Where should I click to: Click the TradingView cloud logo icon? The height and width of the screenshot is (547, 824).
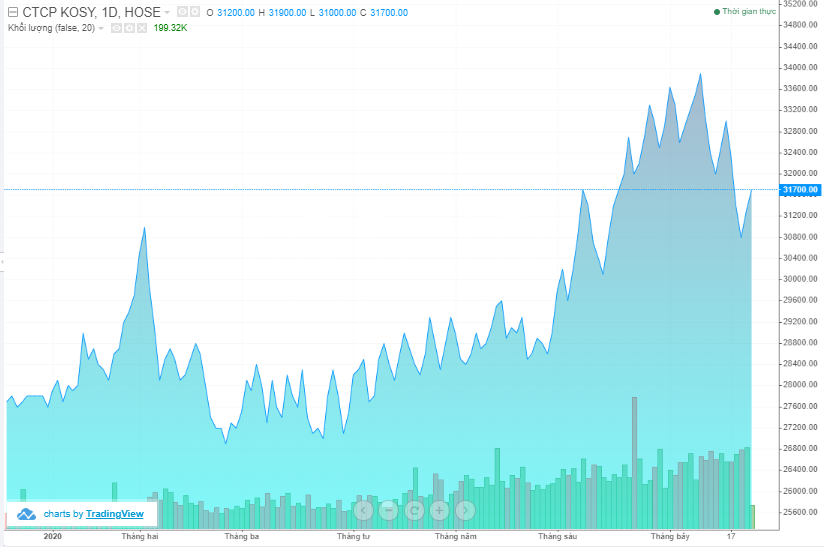pos(26,514)
